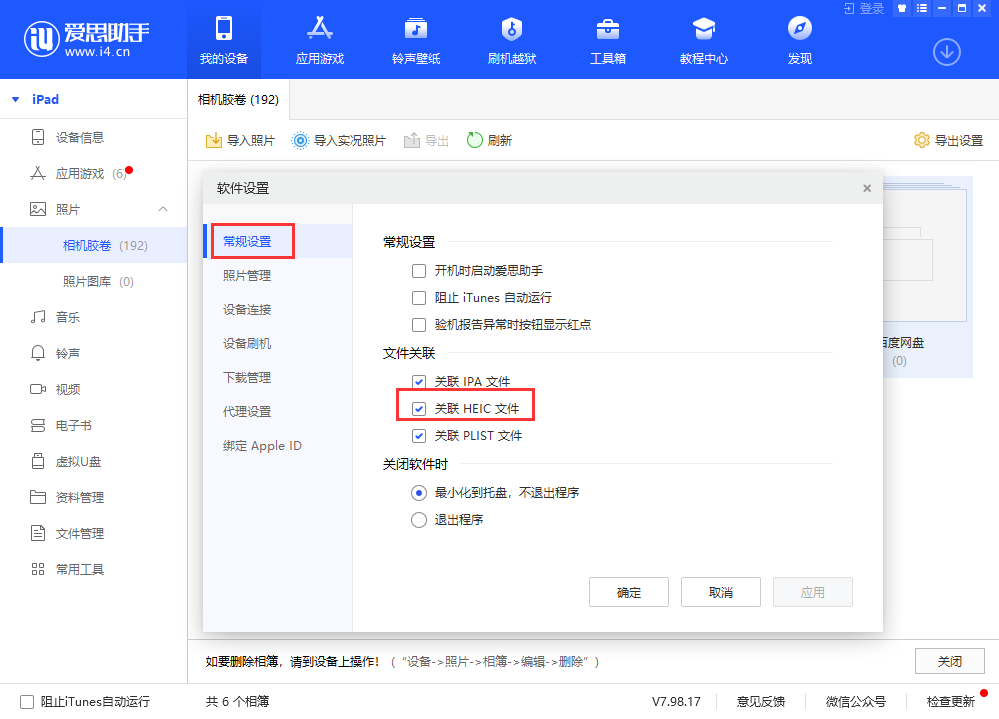Open 导出设置 export settings
The height and width of the screenshot is (719, 999).
[x=948, y=141]
